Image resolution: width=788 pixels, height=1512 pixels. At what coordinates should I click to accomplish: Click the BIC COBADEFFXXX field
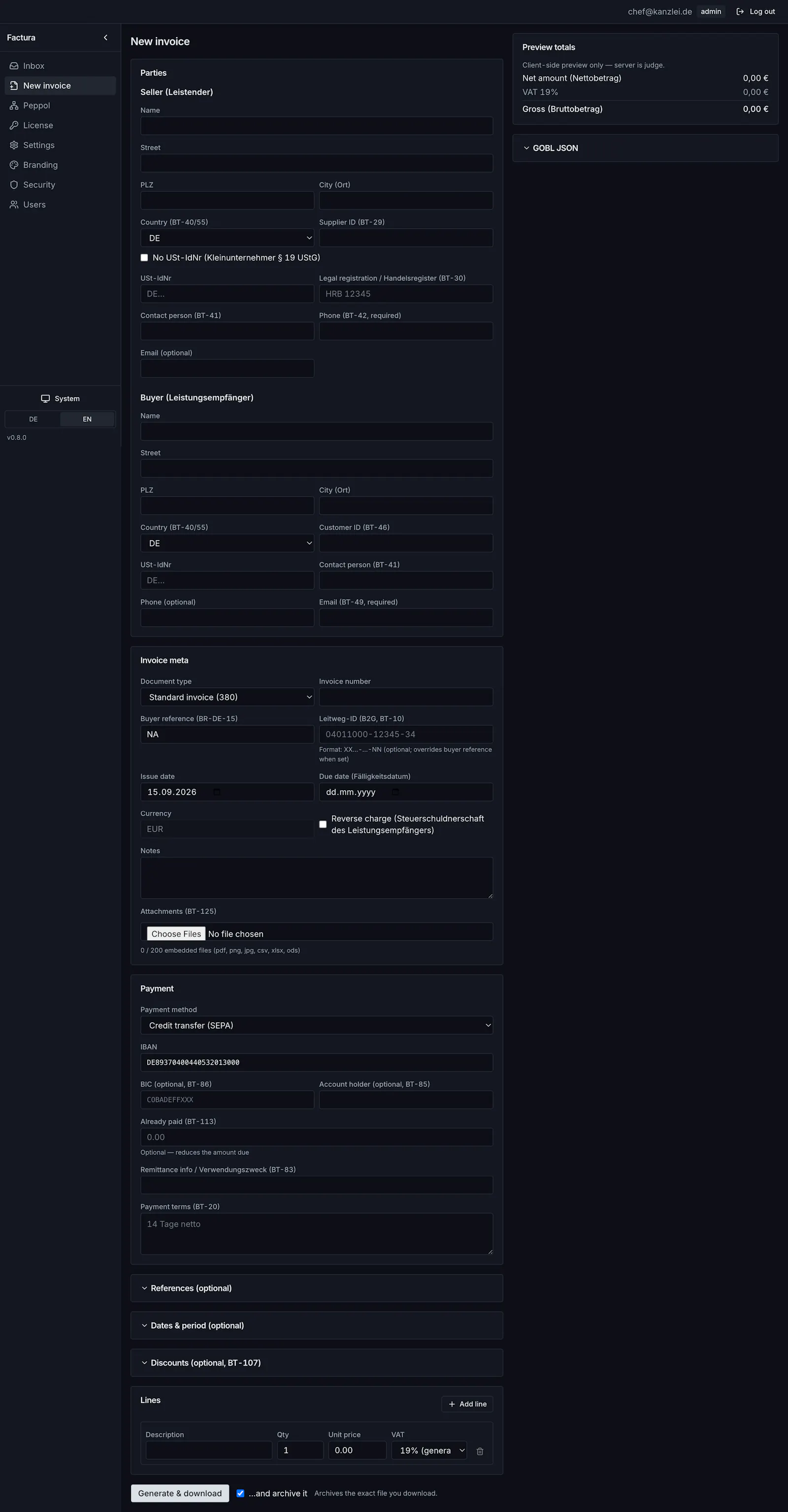[227, 1099]
